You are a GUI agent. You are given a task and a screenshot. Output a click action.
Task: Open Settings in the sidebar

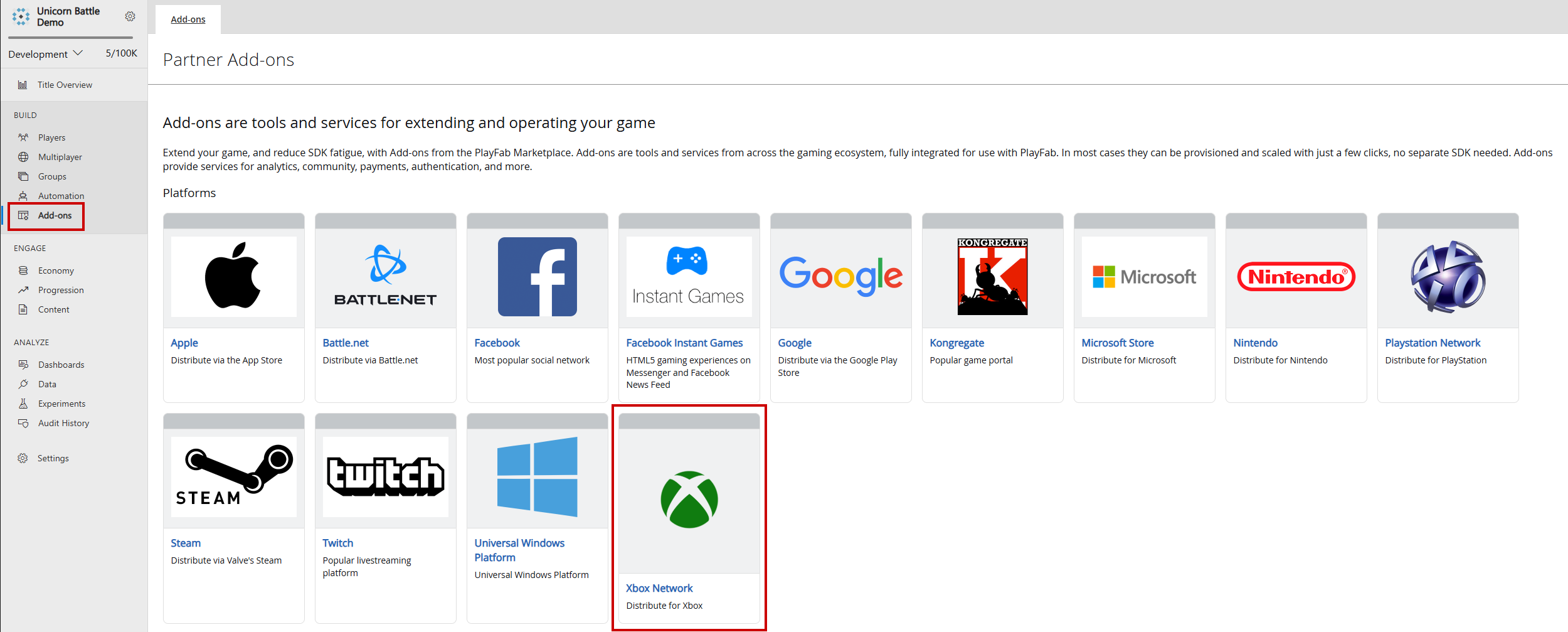point(53,458)
